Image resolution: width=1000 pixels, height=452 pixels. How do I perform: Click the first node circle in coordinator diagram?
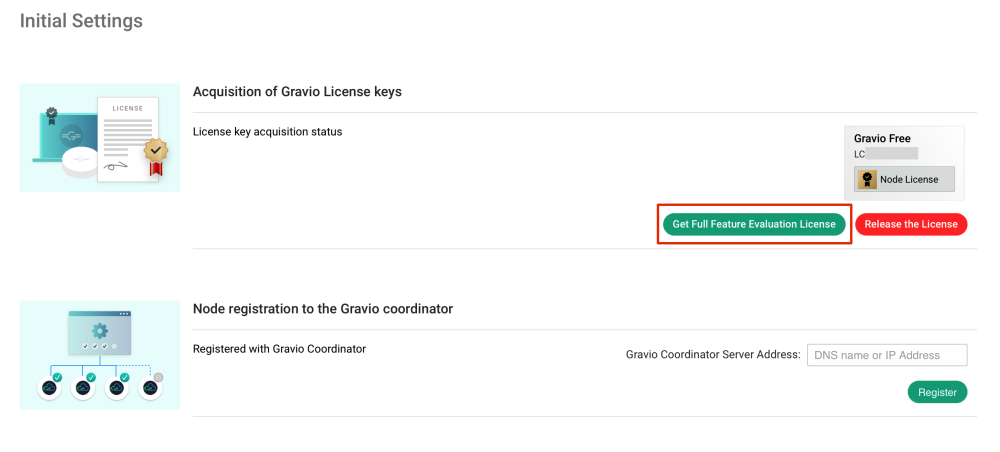pos(50,387)
